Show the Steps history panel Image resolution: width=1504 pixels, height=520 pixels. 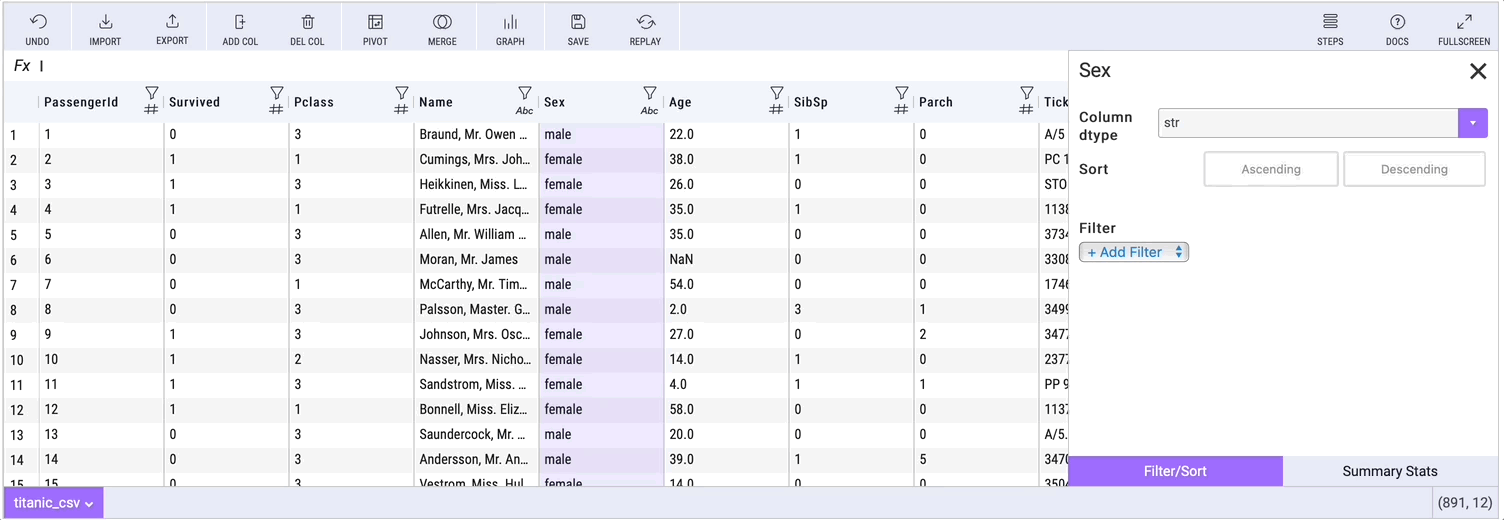click(x=1330, y=28)
